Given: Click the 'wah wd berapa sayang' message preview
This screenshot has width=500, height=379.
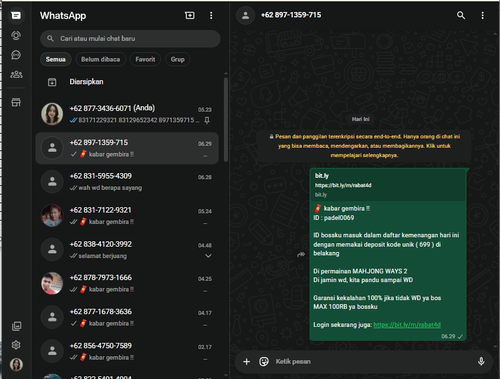Looking at the screenshot, I should (x=110, y=188).
